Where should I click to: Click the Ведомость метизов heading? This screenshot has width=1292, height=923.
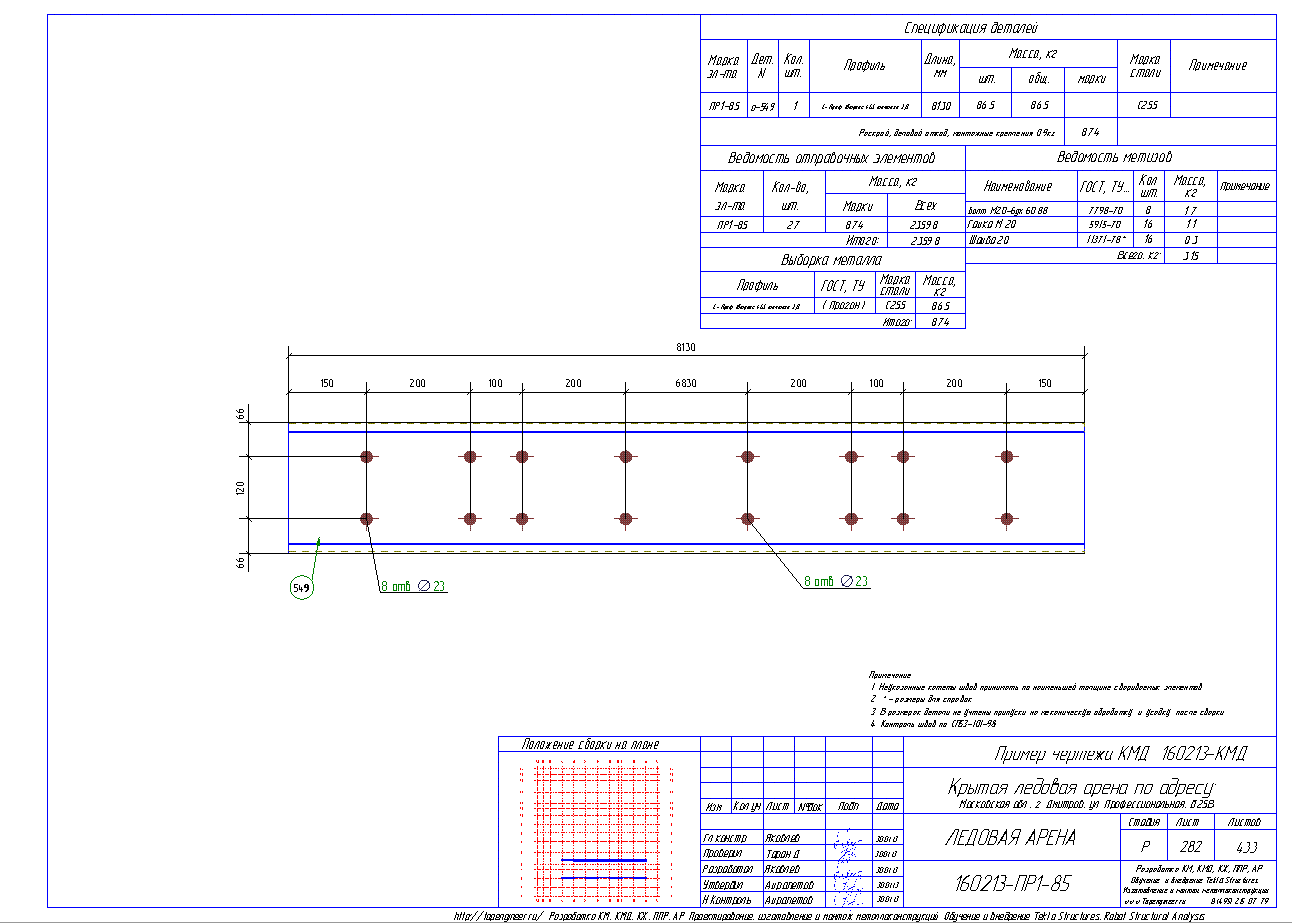[x=1114, y=157]
